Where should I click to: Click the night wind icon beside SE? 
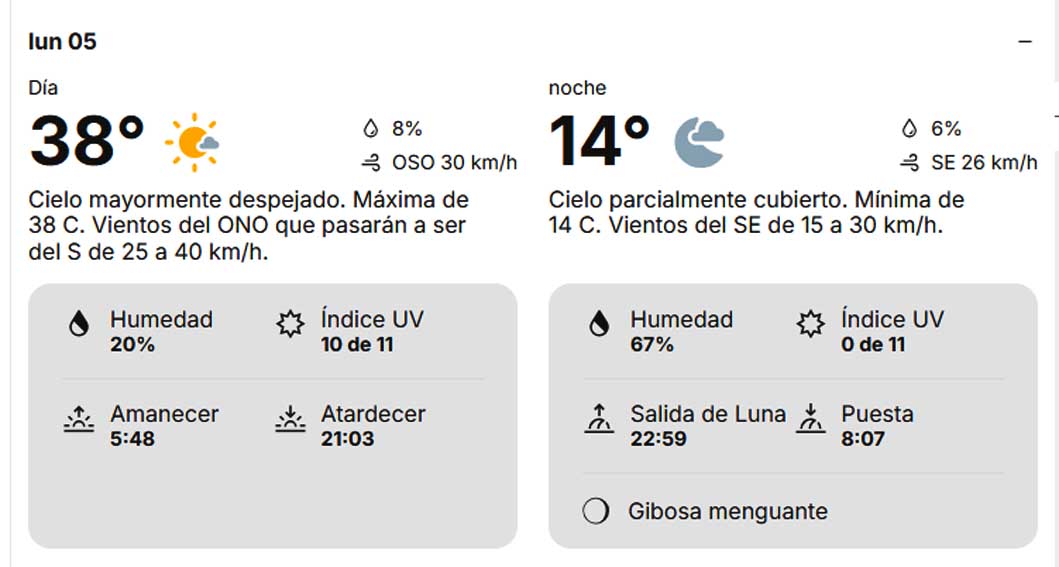[x=909, y=162]
